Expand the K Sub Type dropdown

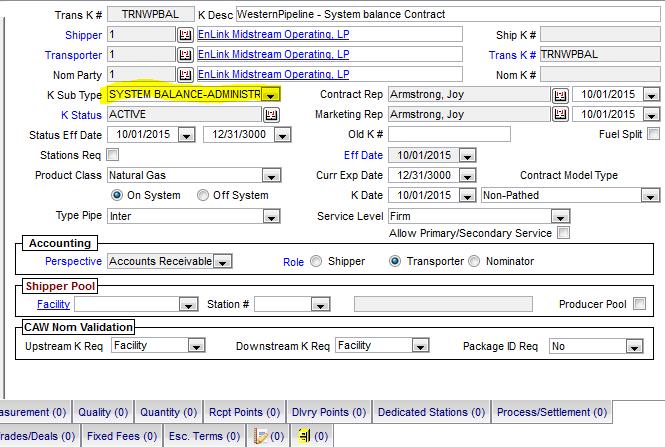tap(270, 95)
